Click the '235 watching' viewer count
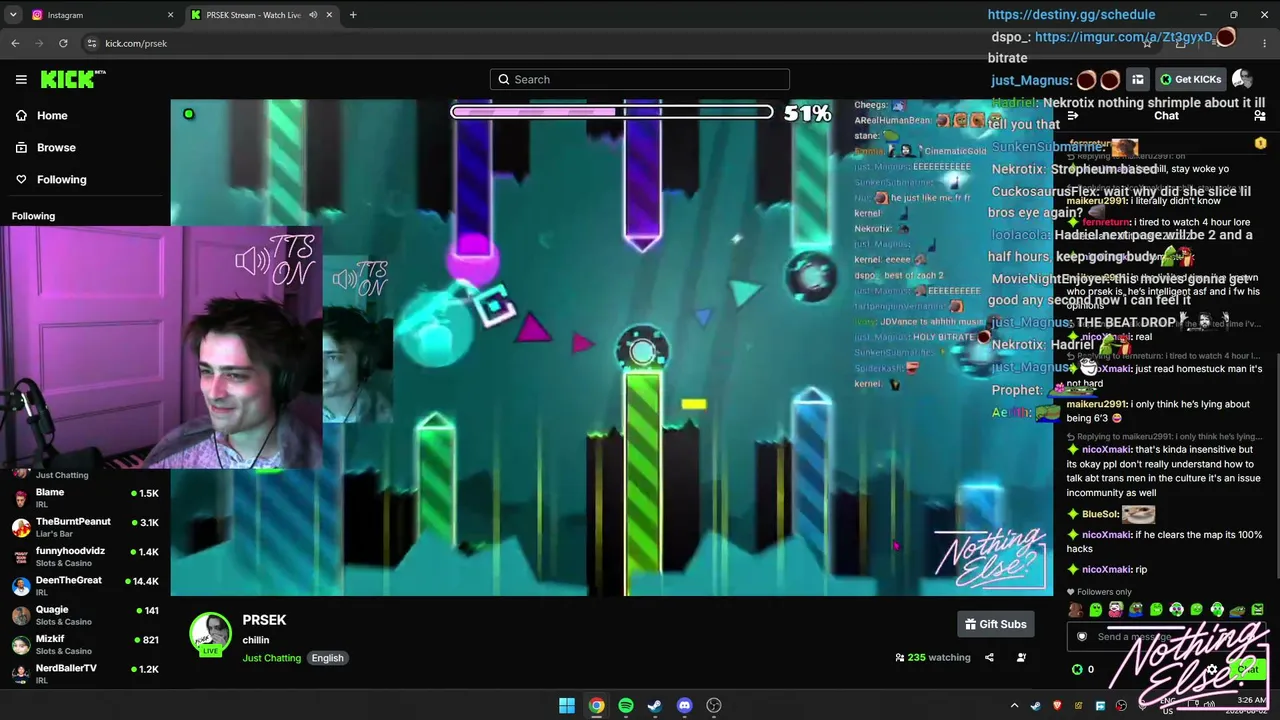 point(933,657)
